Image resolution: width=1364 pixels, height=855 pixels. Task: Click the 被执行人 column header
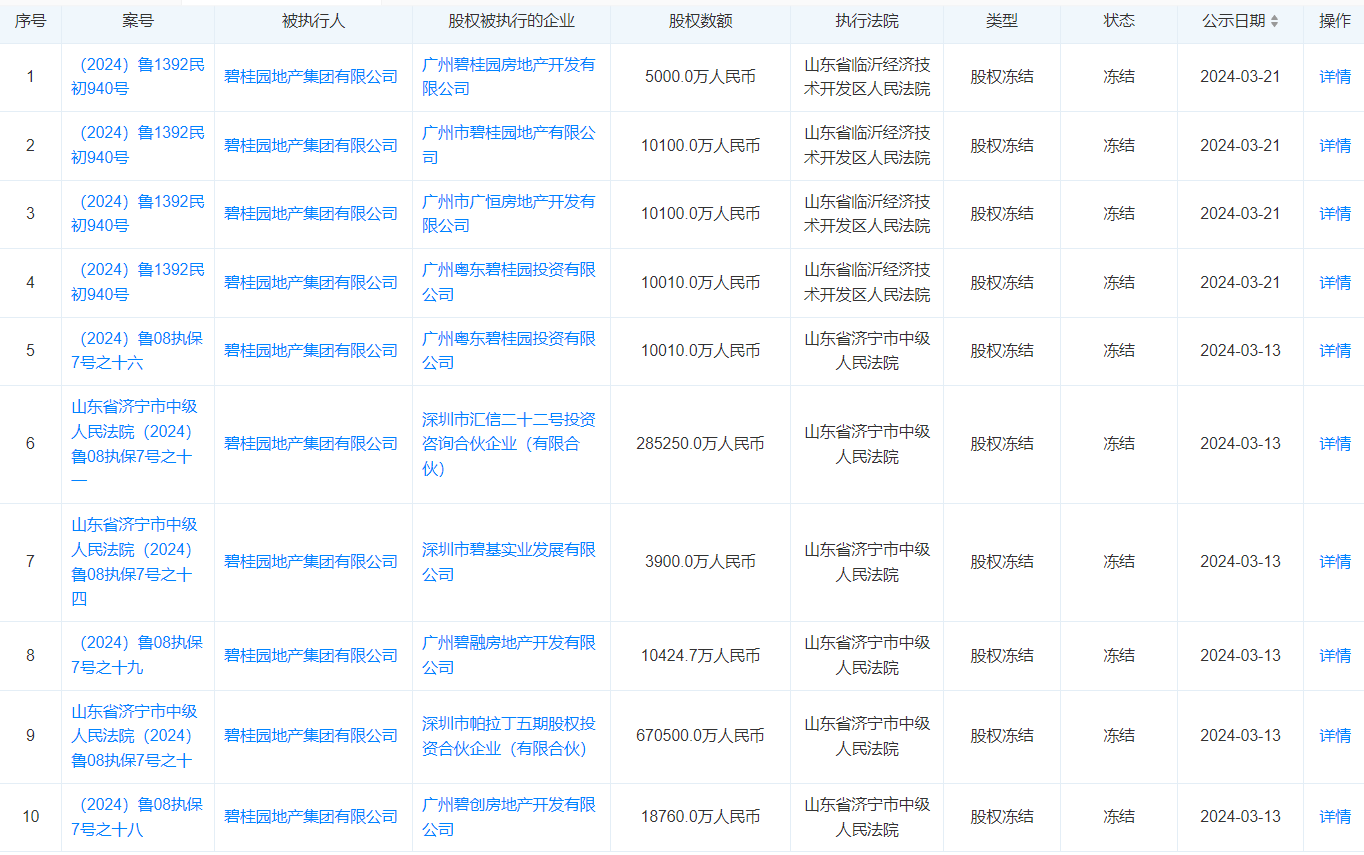click(x=314, y=21)
